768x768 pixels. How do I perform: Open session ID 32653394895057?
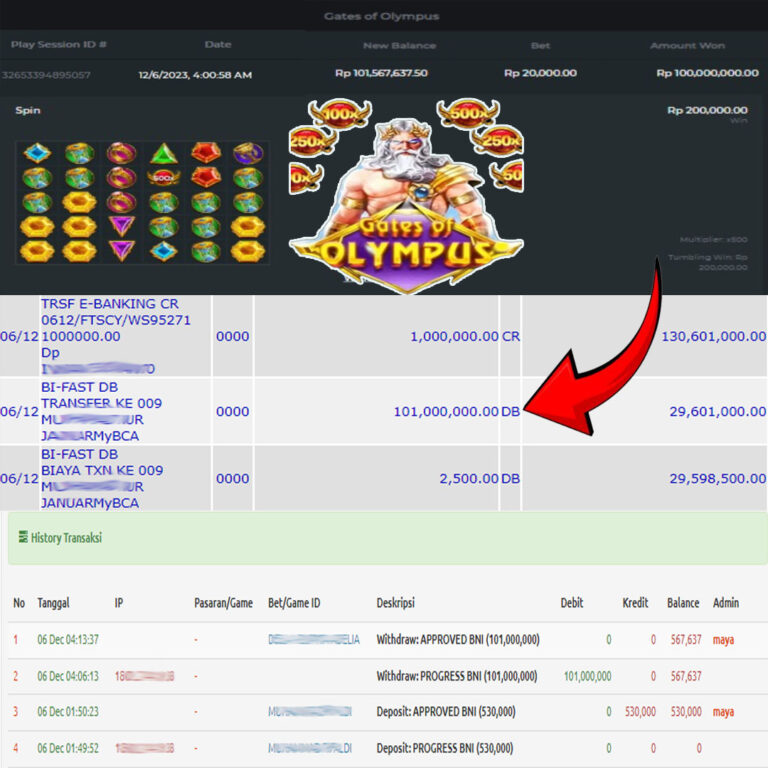[x=46, y=74]
